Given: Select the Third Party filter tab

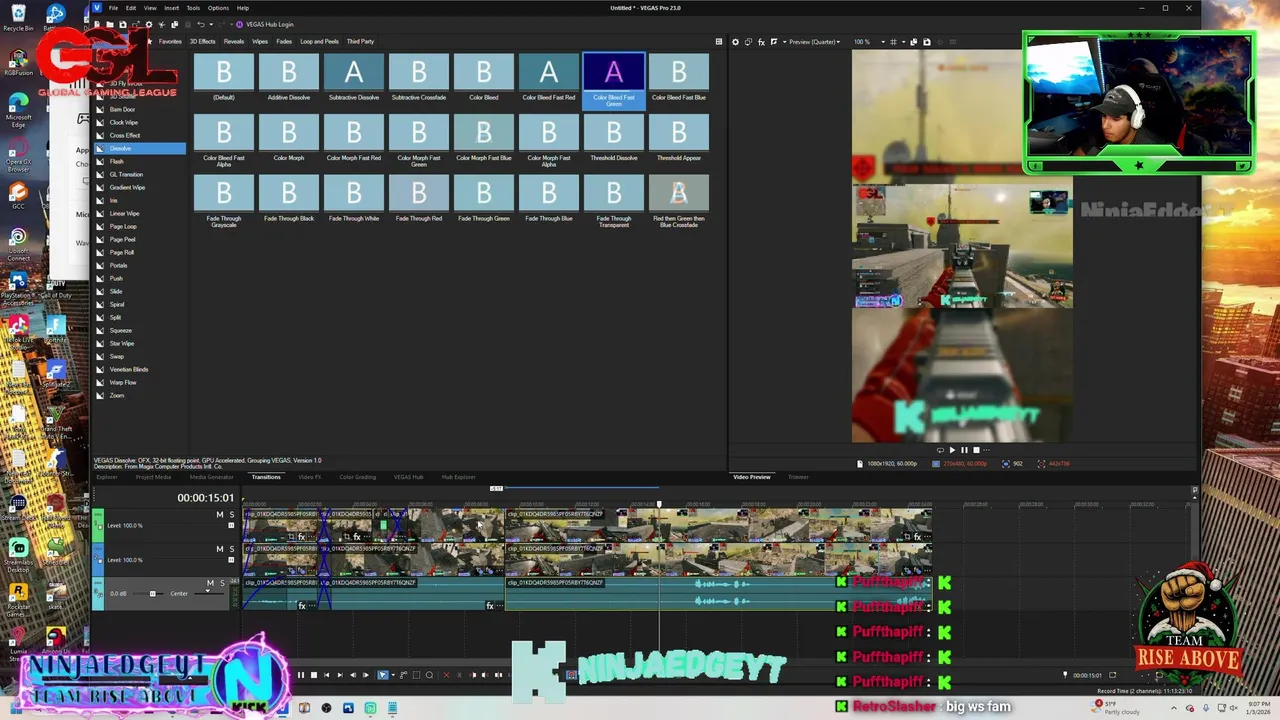Looking at the screenshot, I should click(360, 42).
